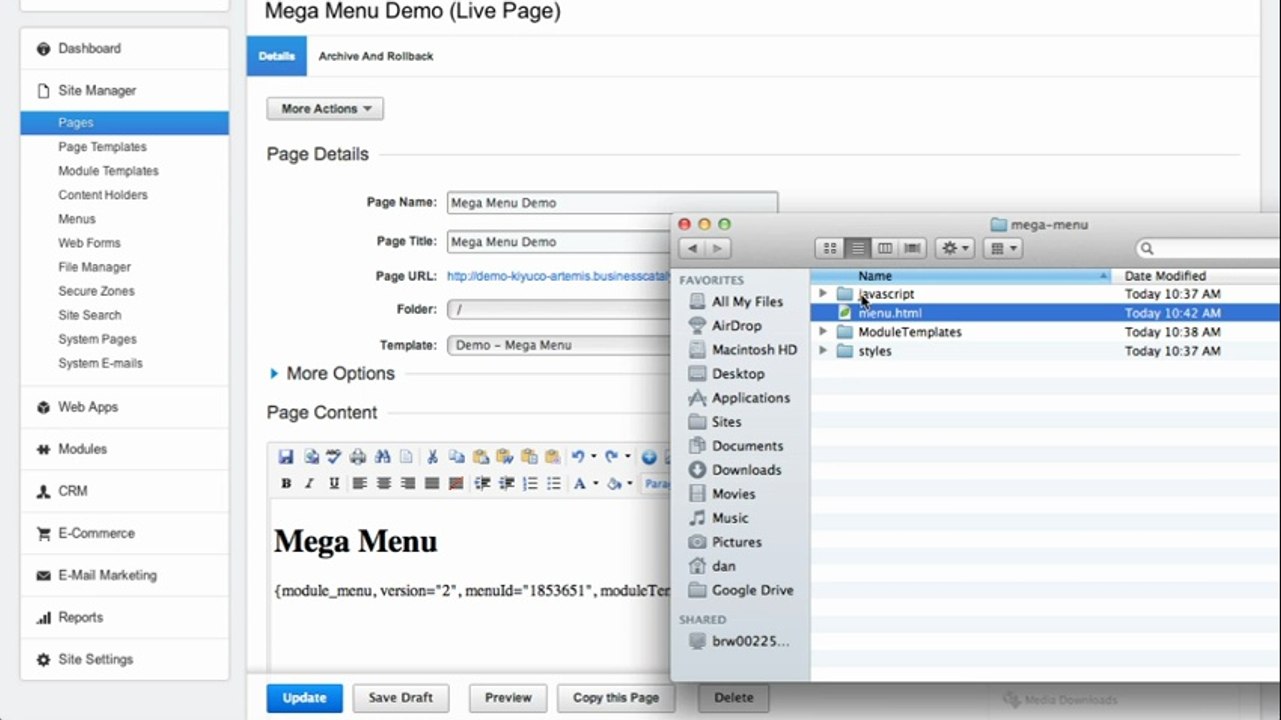This screenshot has height=720, width=1281.
Task: Open Finder action gear dropdown
Action: point(955,248)
